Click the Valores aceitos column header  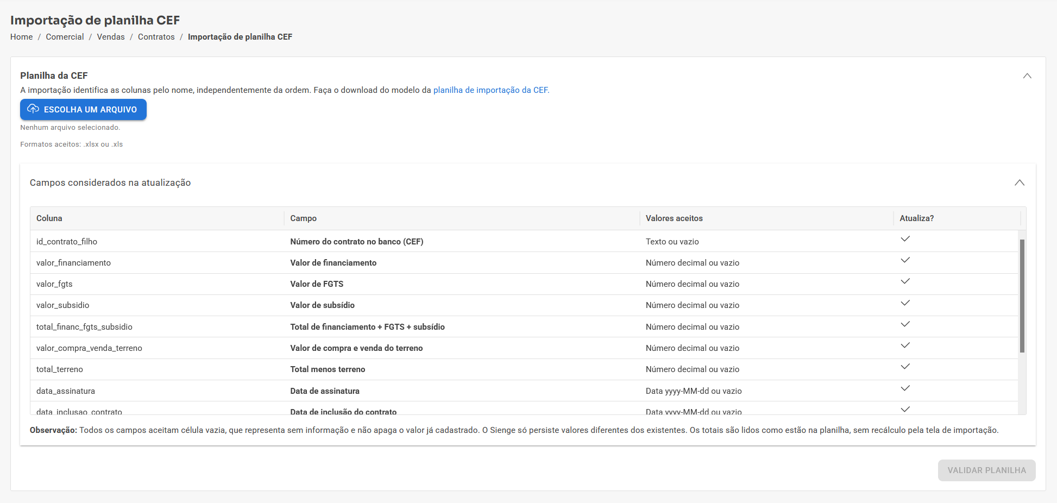766,218
